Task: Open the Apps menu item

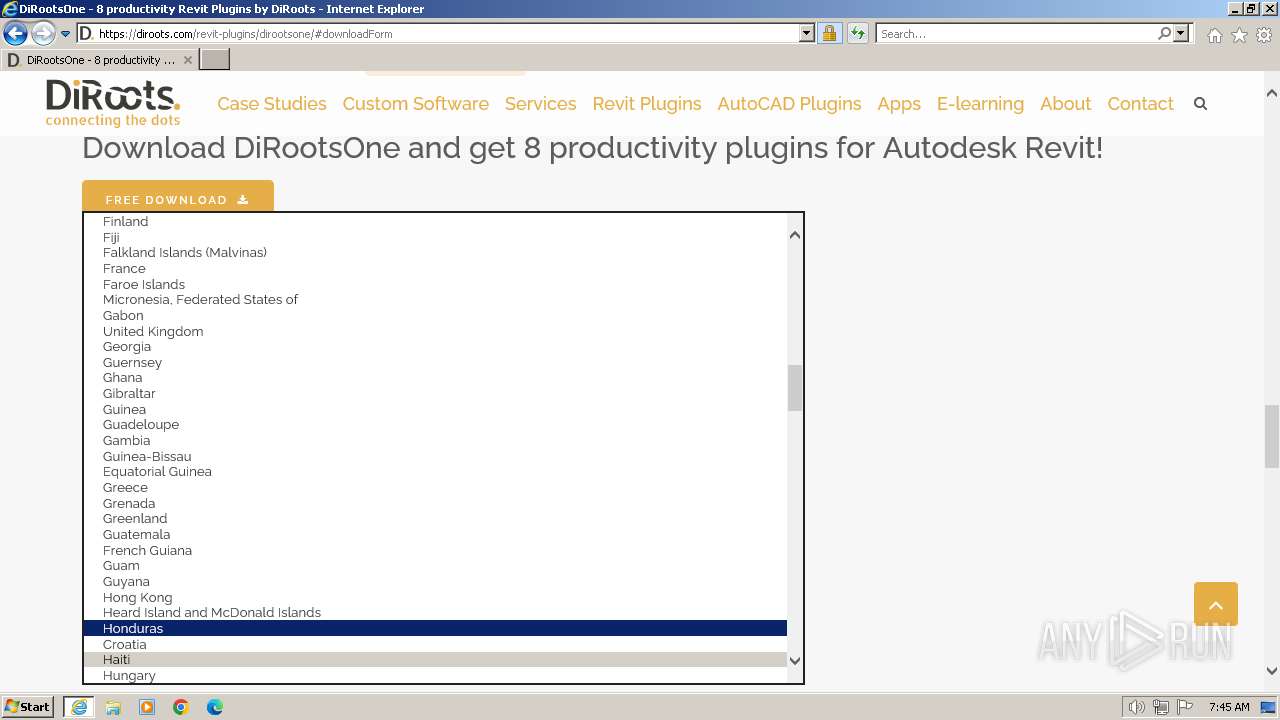Action: (x=899, y=104)
